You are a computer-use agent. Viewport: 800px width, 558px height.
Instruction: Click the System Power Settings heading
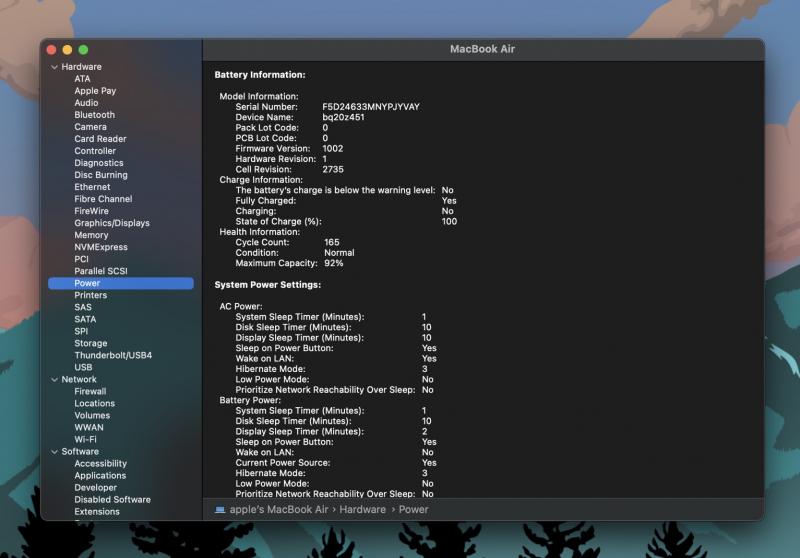267,285
